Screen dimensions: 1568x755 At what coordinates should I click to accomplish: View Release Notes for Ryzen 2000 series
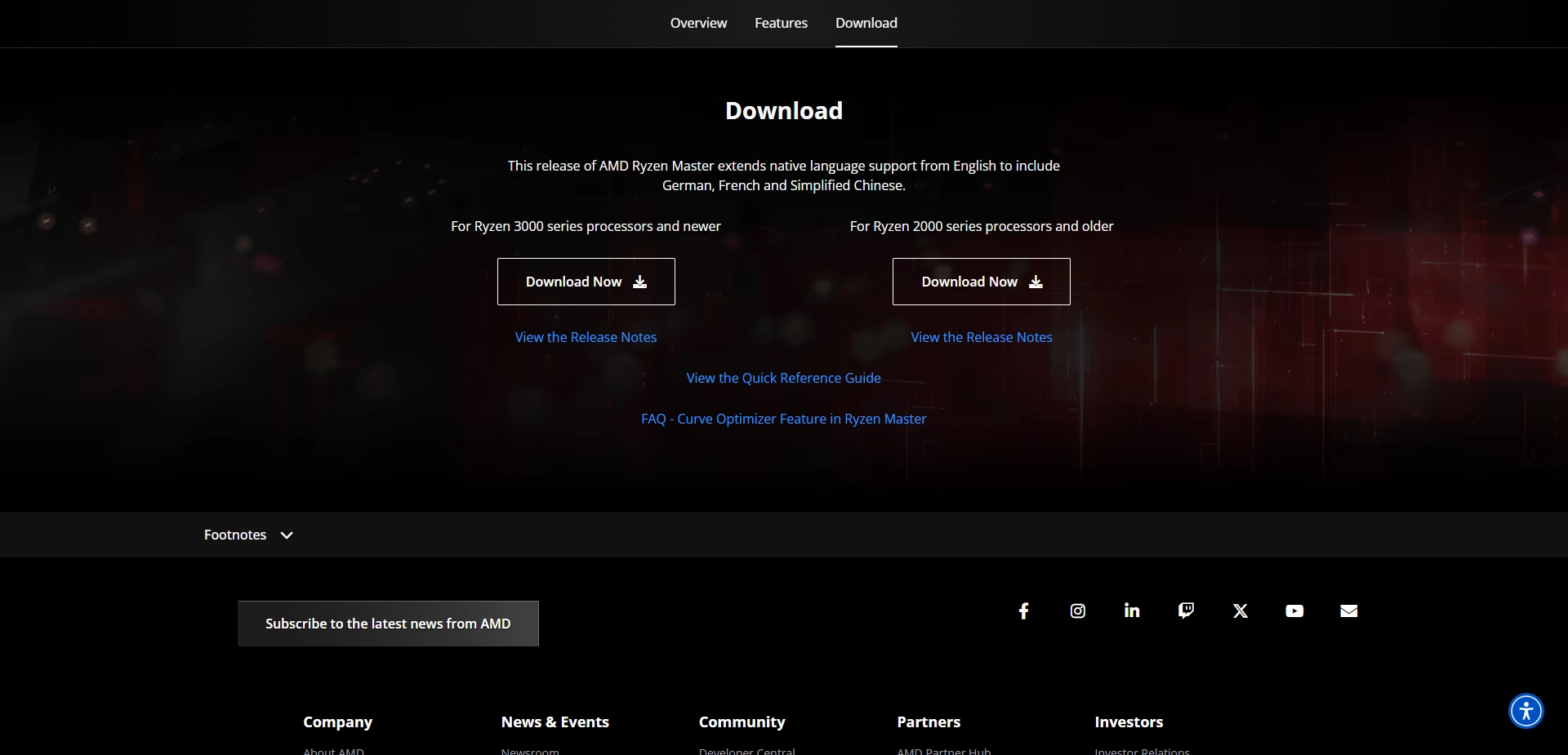click(981, 337)
